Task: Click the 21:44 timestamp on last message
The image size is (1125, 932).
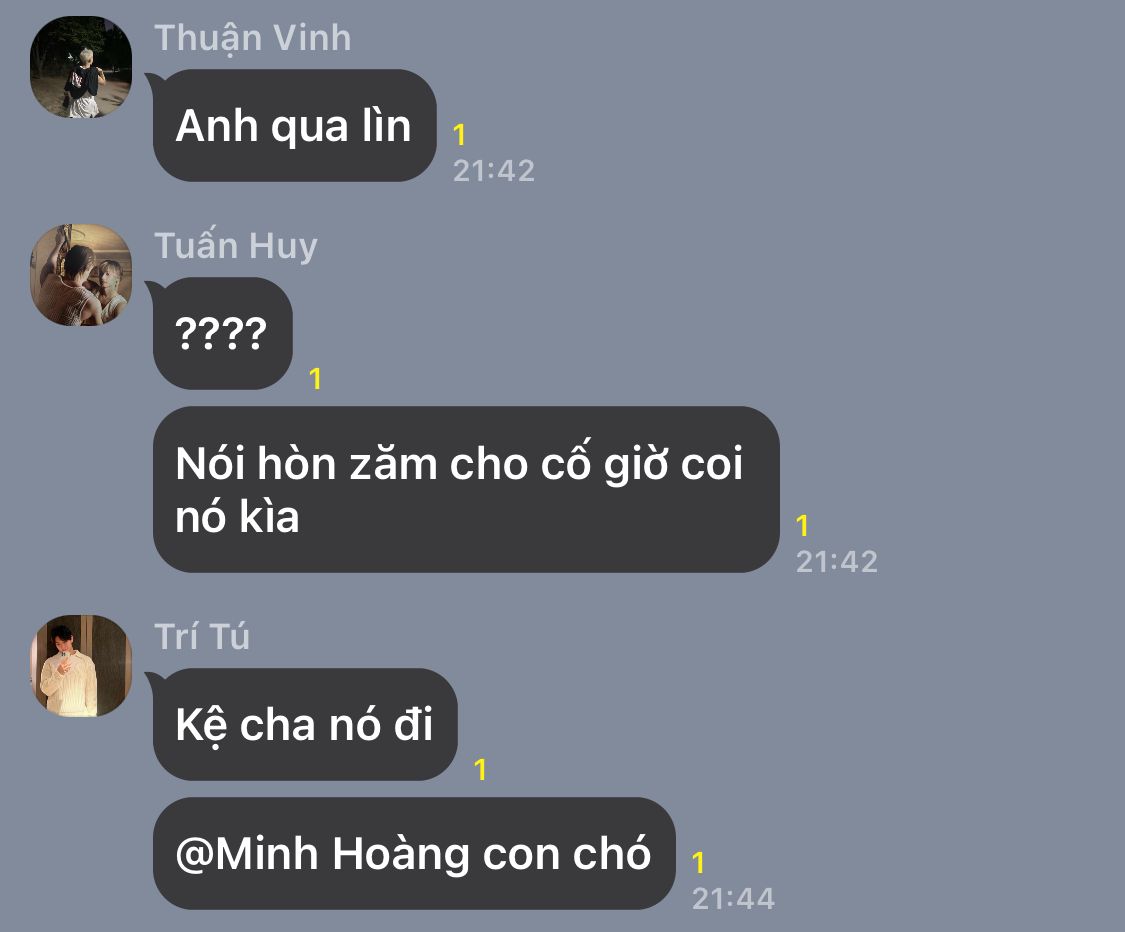Action: (733, 898)
